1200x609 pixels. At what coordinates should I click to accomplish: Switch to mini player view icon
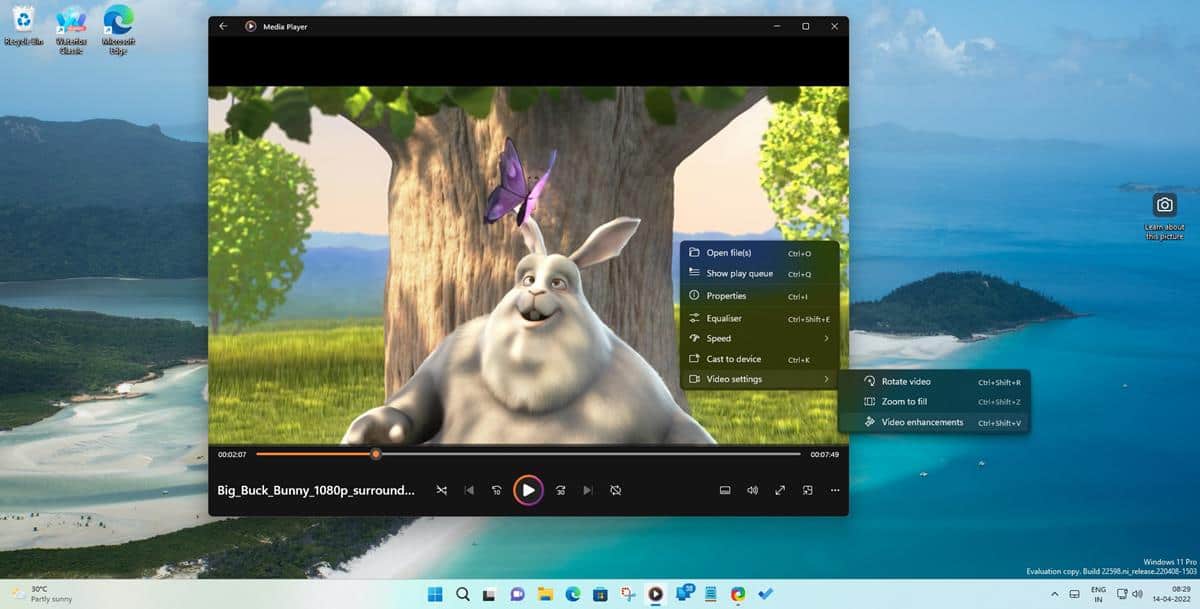coord(807,490)
